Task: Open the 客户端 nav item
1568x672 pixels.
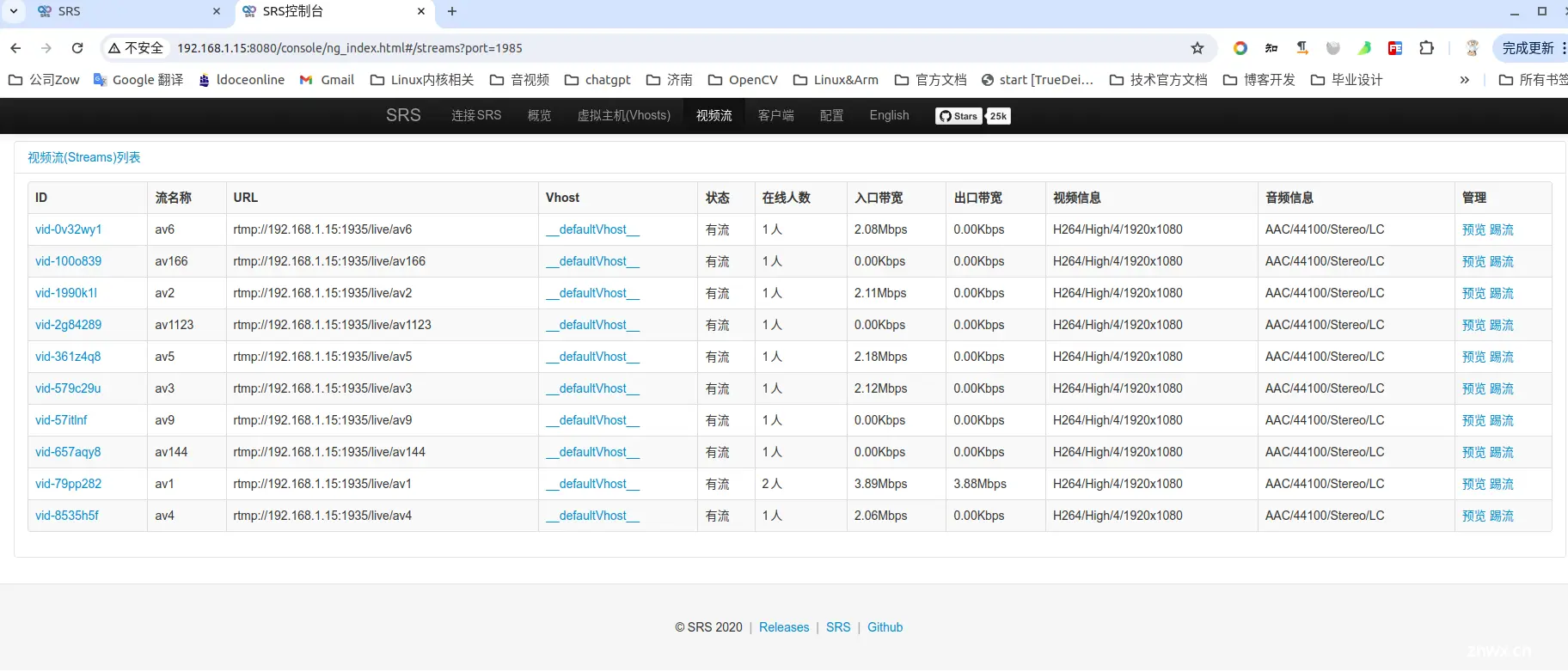Action: (775, 115)
